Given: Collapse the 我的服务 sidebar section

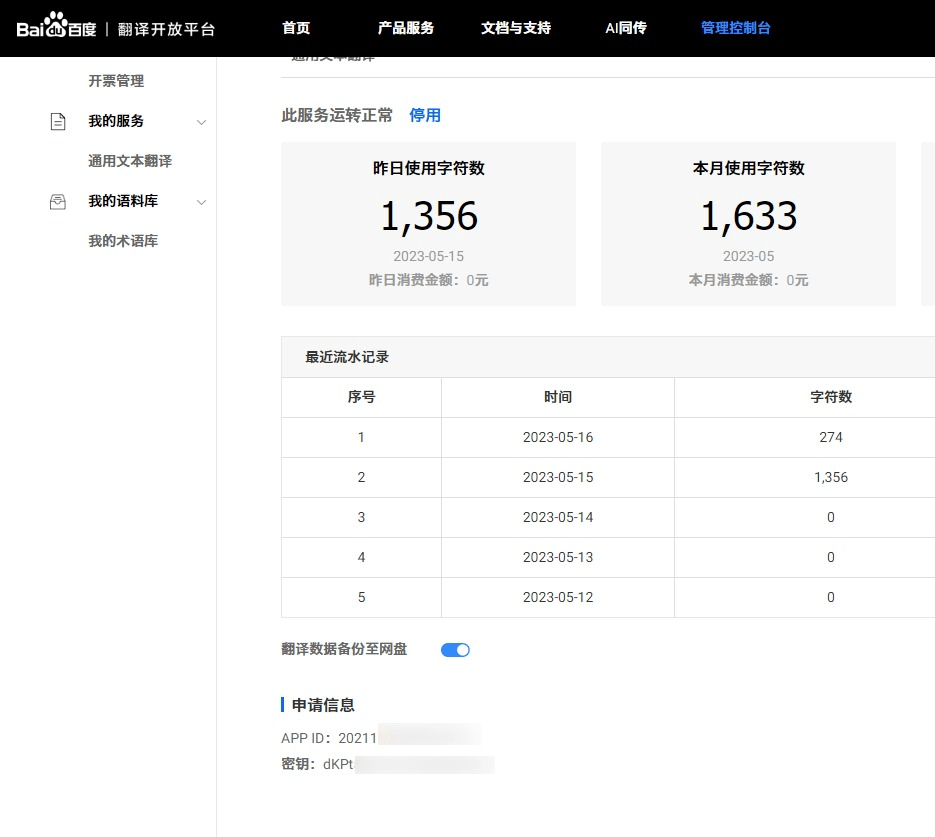Looking at the screenshot, I should (201, 121).
